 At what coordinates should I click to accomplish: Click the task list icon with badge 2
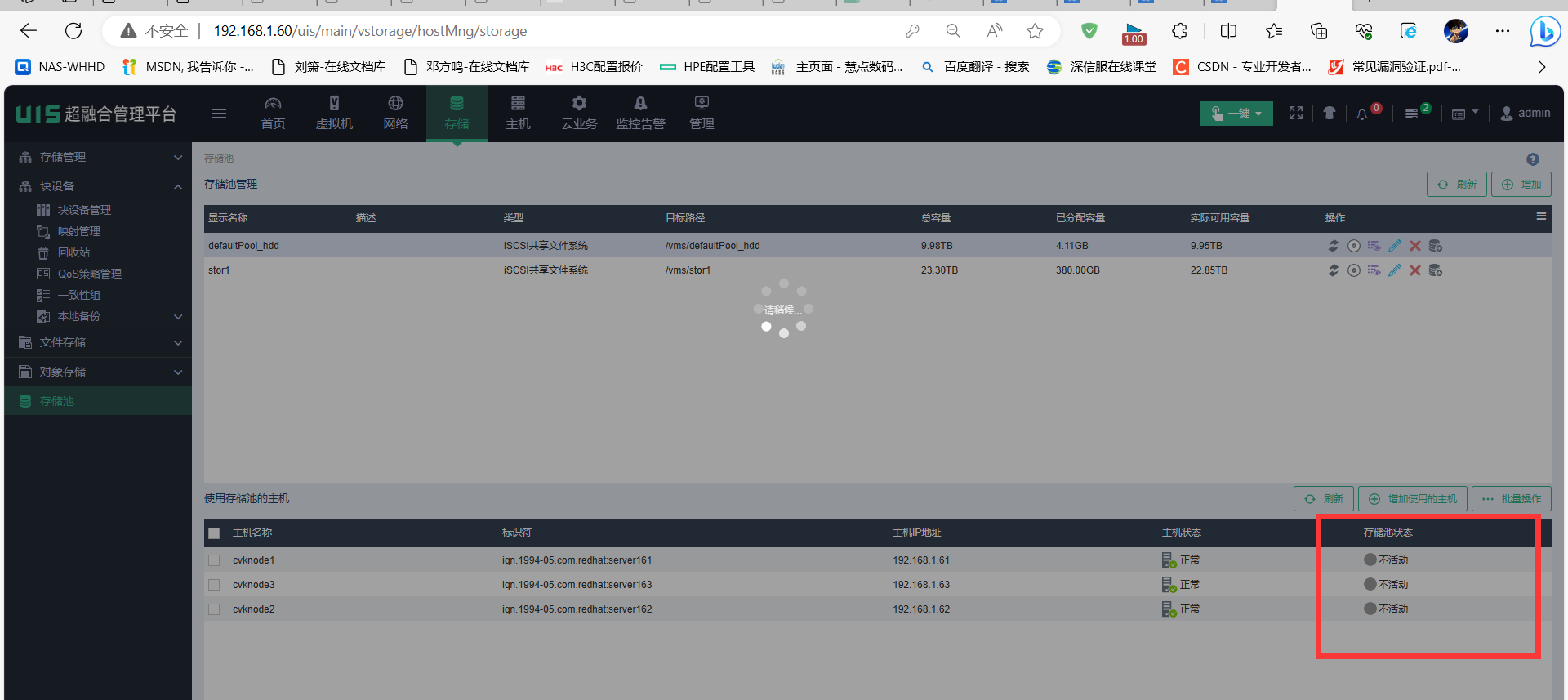click(1411, 114)
